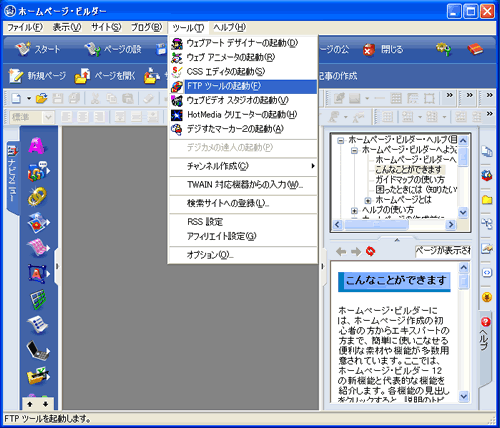This screenshot has height=428, width=500.
Task: Click the gold chain link icon in navigation menu
Action: pos(37,196)
